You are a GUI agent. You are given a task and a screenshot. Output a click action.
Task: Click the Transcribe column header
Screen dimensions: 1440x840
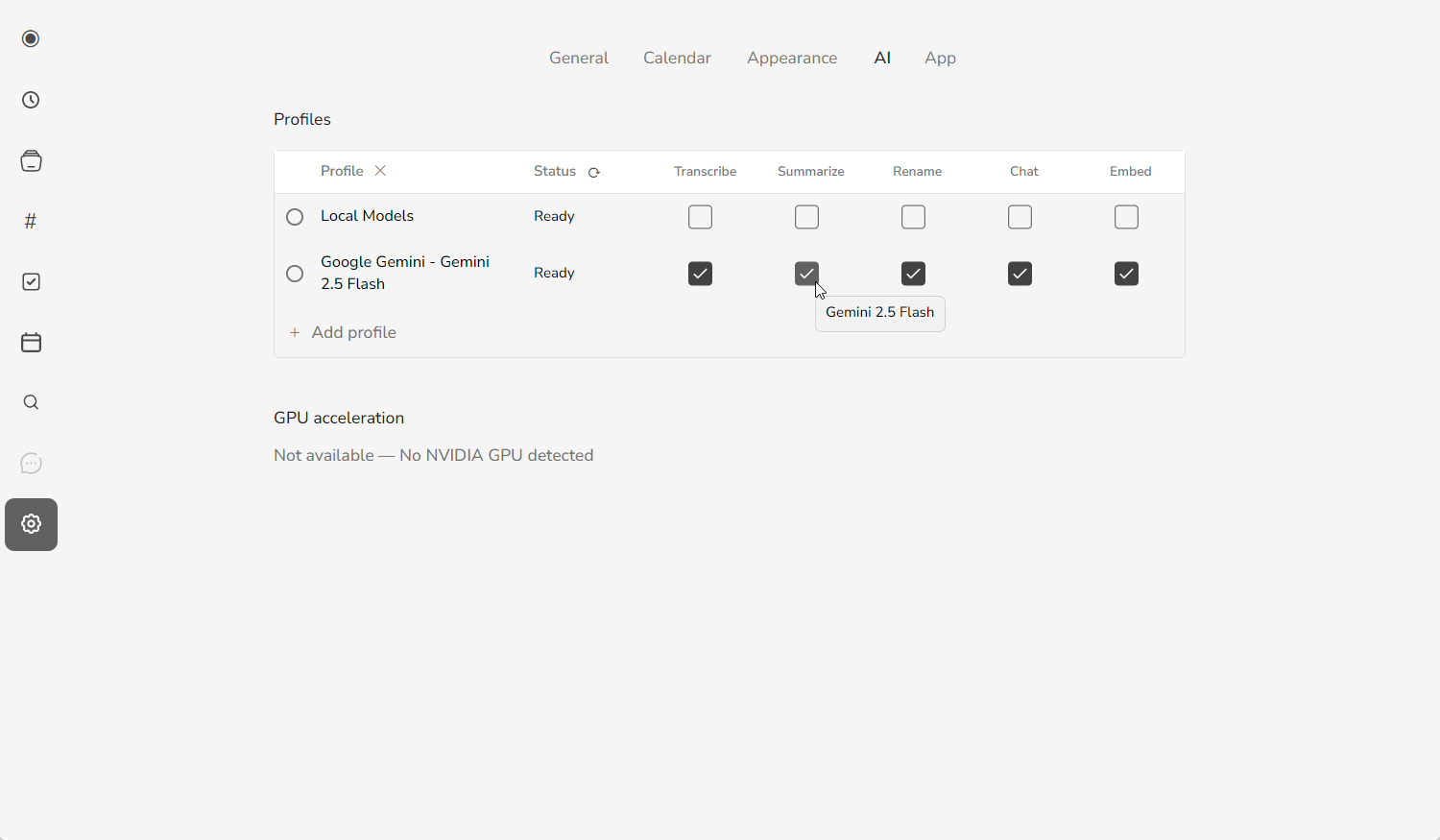[705, 171]
